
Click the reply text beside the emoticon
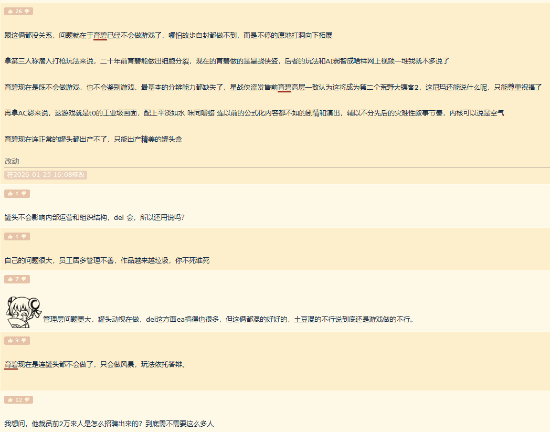tap(228, 319)
